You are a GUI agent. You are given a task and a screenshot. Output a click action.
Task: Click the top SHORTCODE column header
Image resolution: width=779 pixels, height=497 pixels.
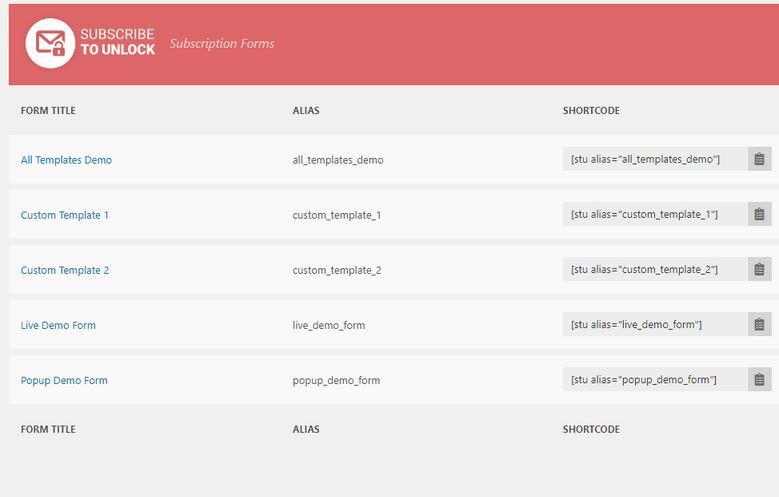click(591, 110)
